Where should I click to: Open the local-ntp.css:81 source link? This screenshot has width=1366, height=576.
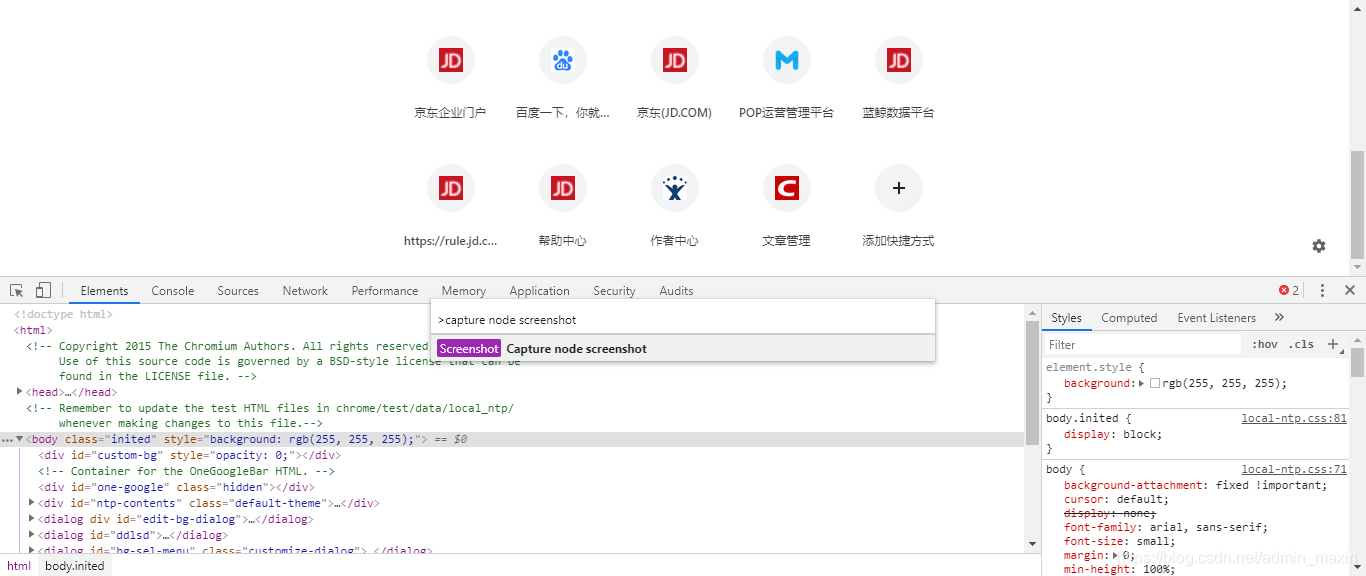(x=1294, y=418)
